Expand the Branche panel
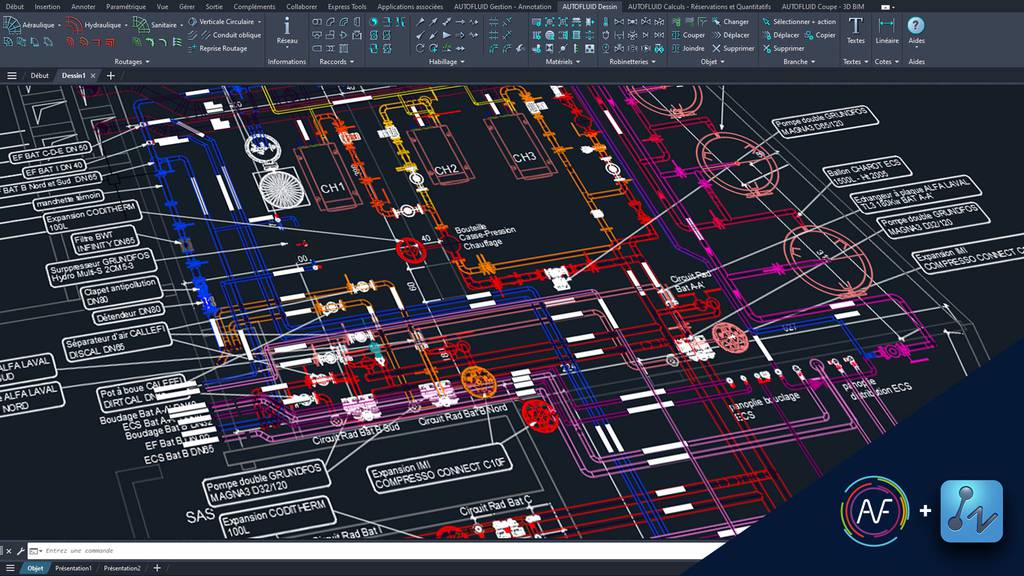1024x576 pixels. (799, 62)
